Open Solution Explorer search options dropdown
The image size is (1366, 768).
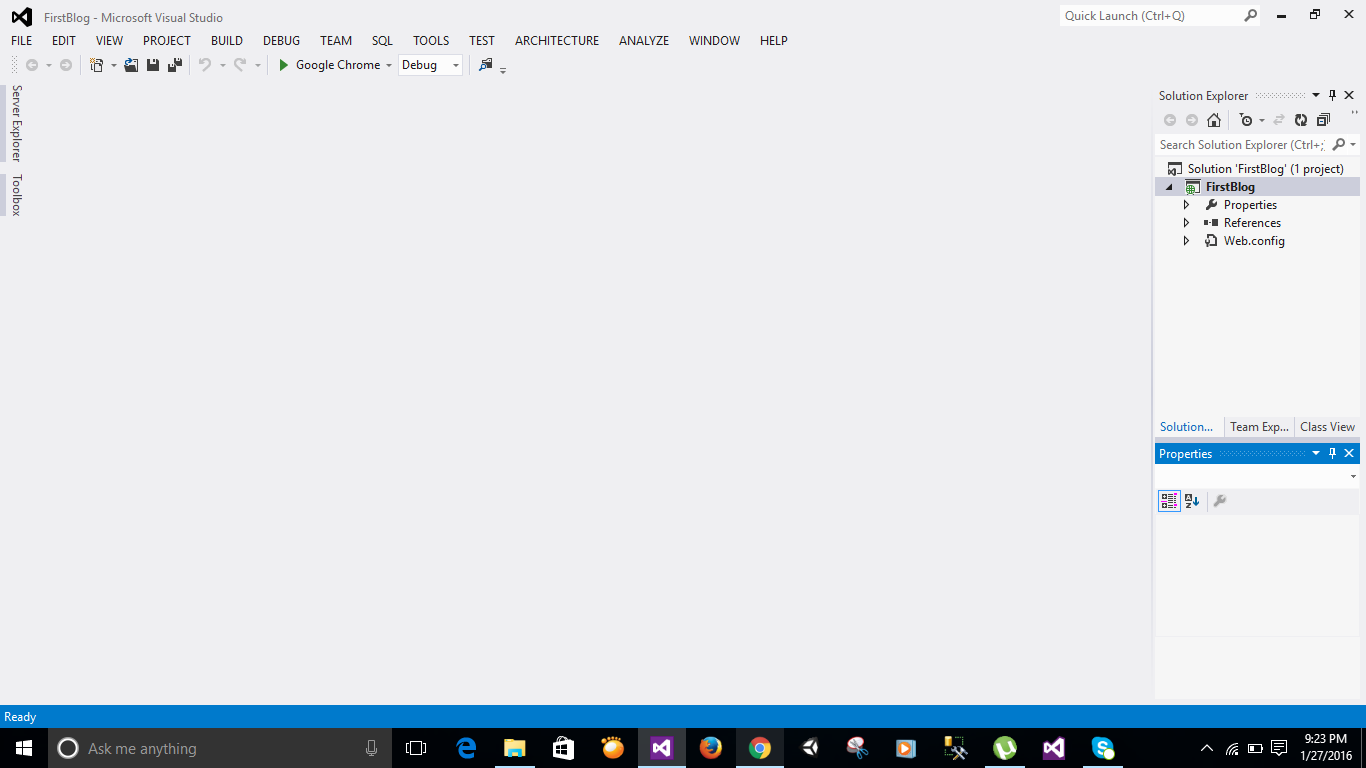click(1353, 145)
